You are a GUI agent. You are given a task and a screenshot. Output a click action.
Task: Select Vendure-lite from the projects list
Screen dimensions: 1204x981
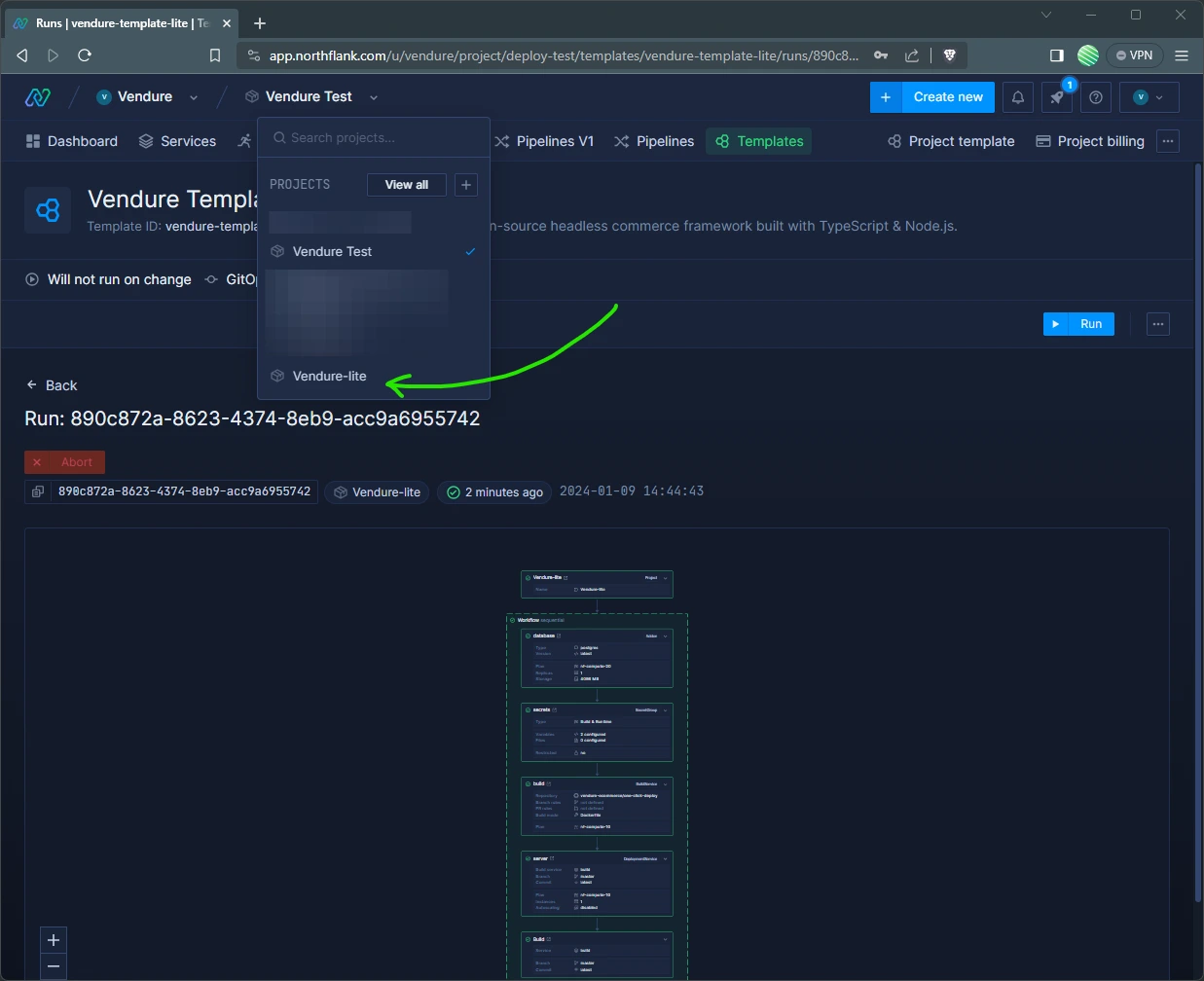330,376
